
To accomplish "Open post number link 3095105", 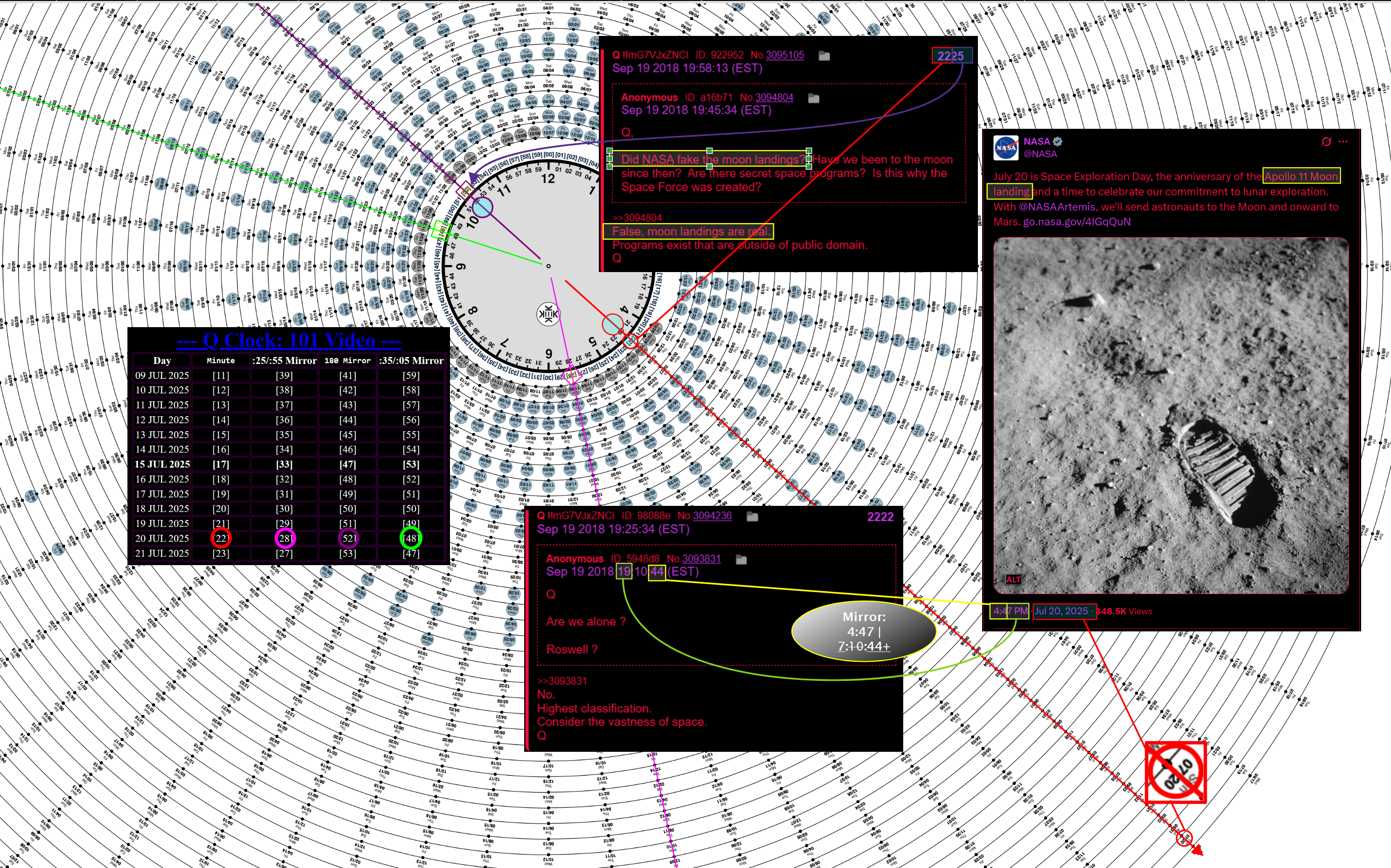I will tap(785, 55).
